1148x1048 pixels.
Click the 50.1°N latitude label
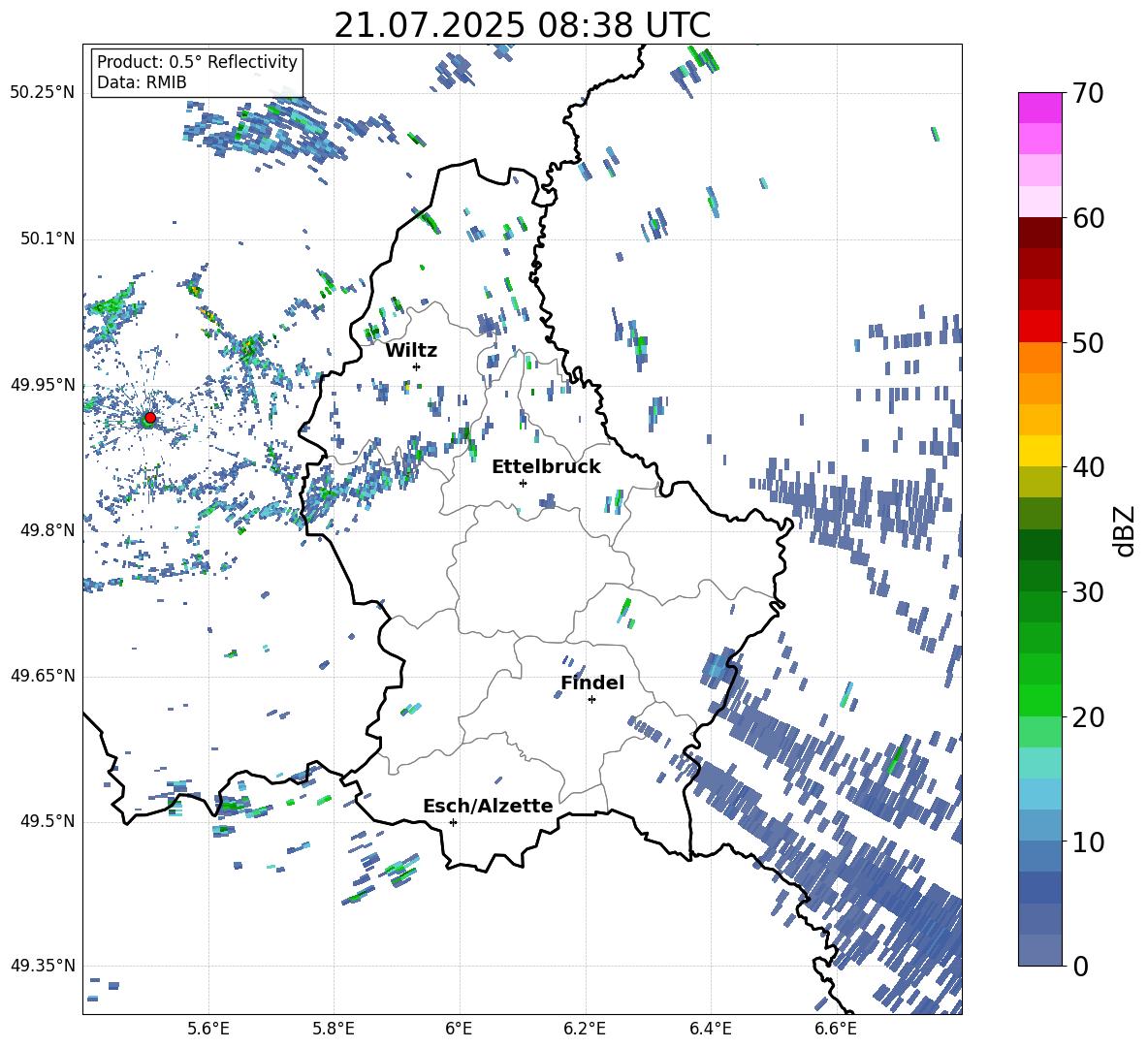47,238
